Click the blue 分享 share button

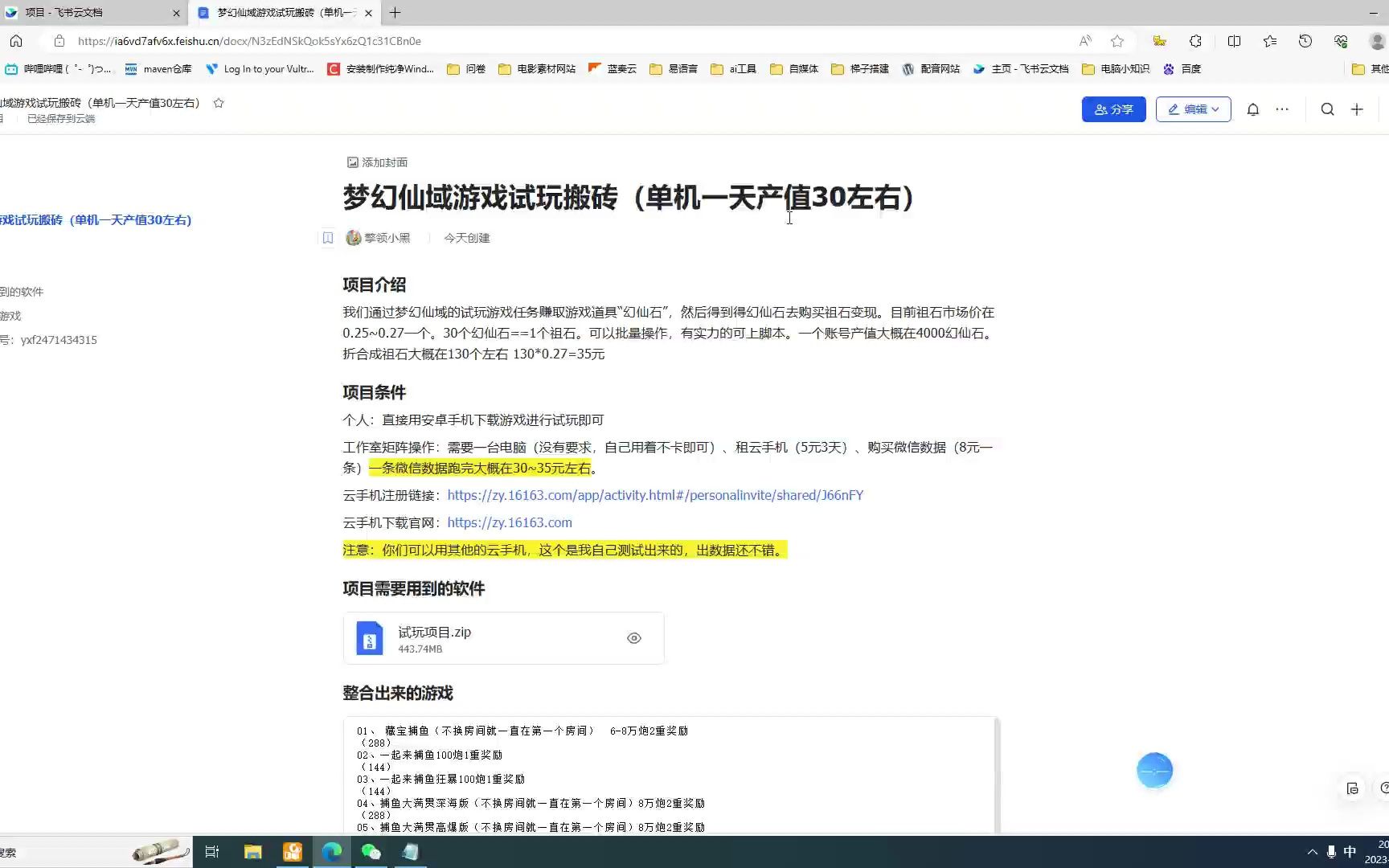[1113, 109]
